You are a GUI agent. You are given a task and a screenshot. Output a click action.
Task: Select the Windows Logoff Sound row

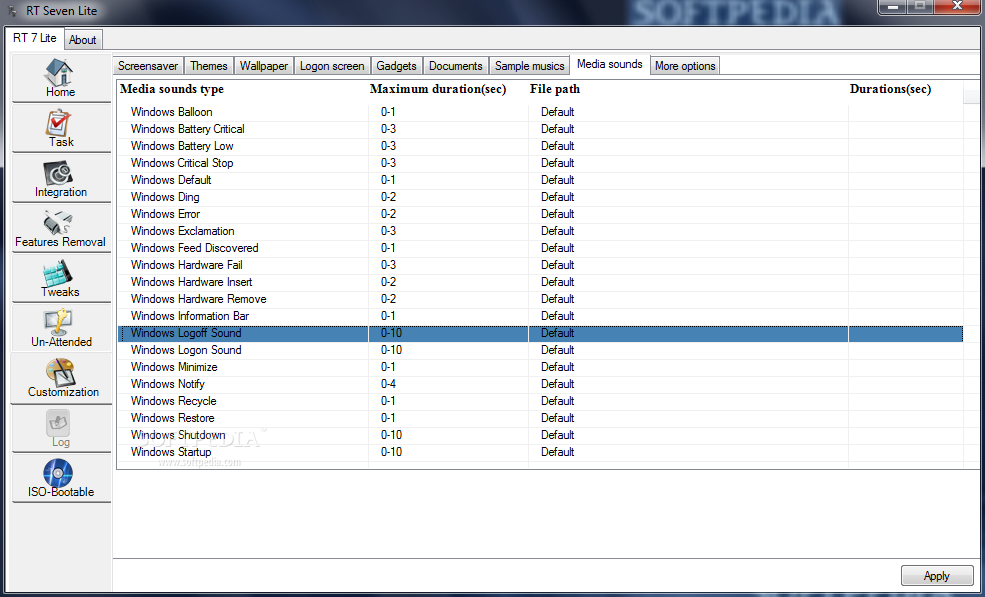540,333
